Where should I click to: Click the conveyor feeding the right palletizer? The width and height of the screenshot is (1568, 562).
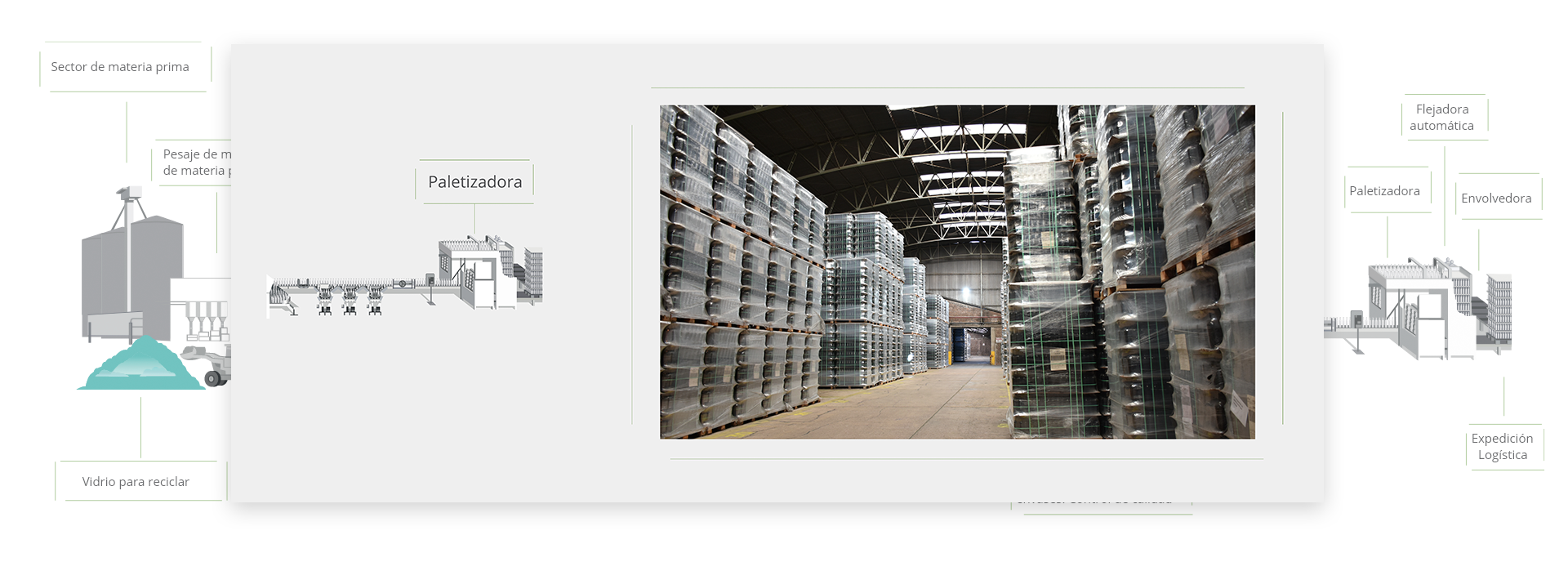tap(1343, 327)
